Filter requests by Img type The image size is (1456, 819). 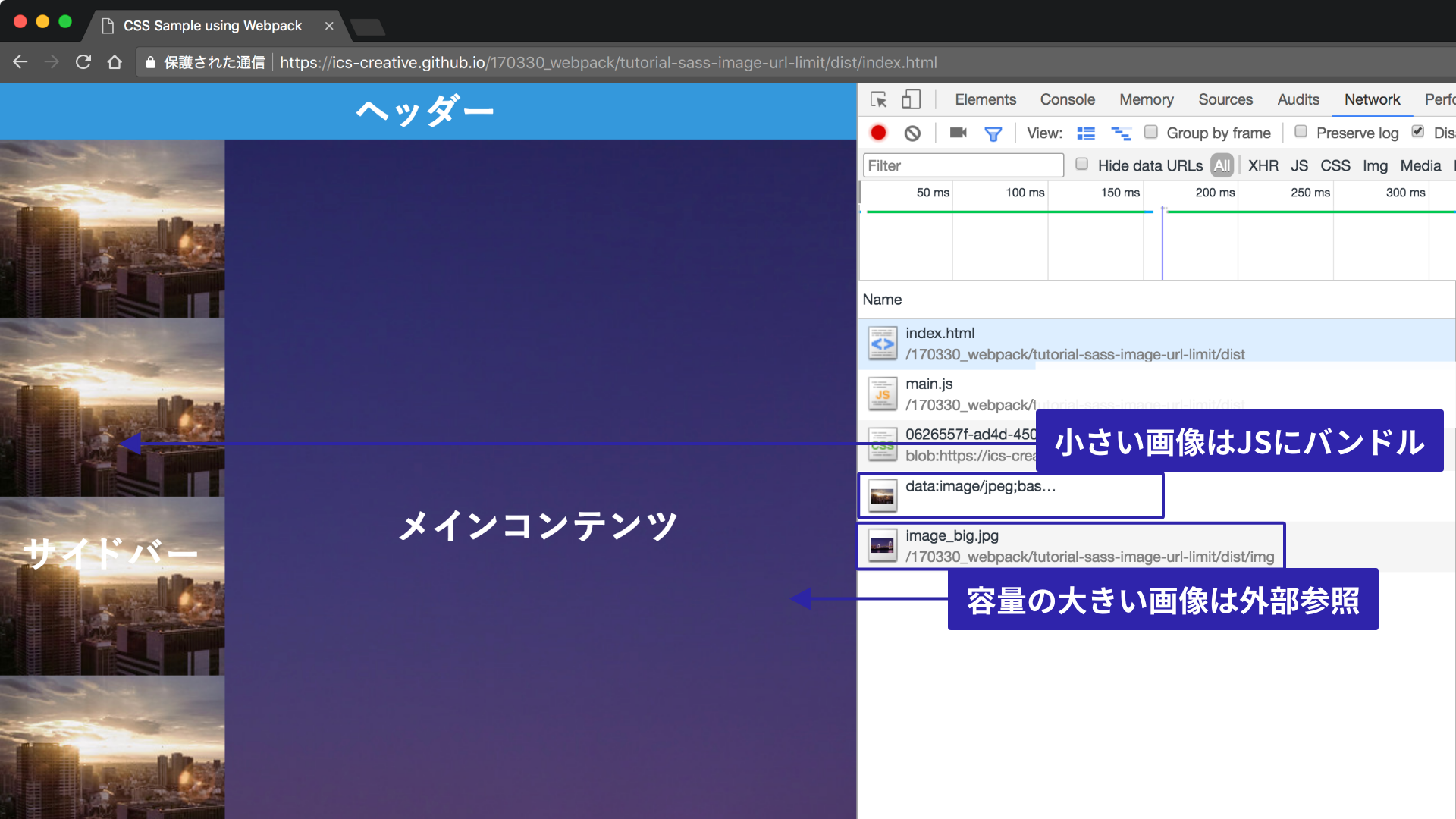click(1374, 165)
